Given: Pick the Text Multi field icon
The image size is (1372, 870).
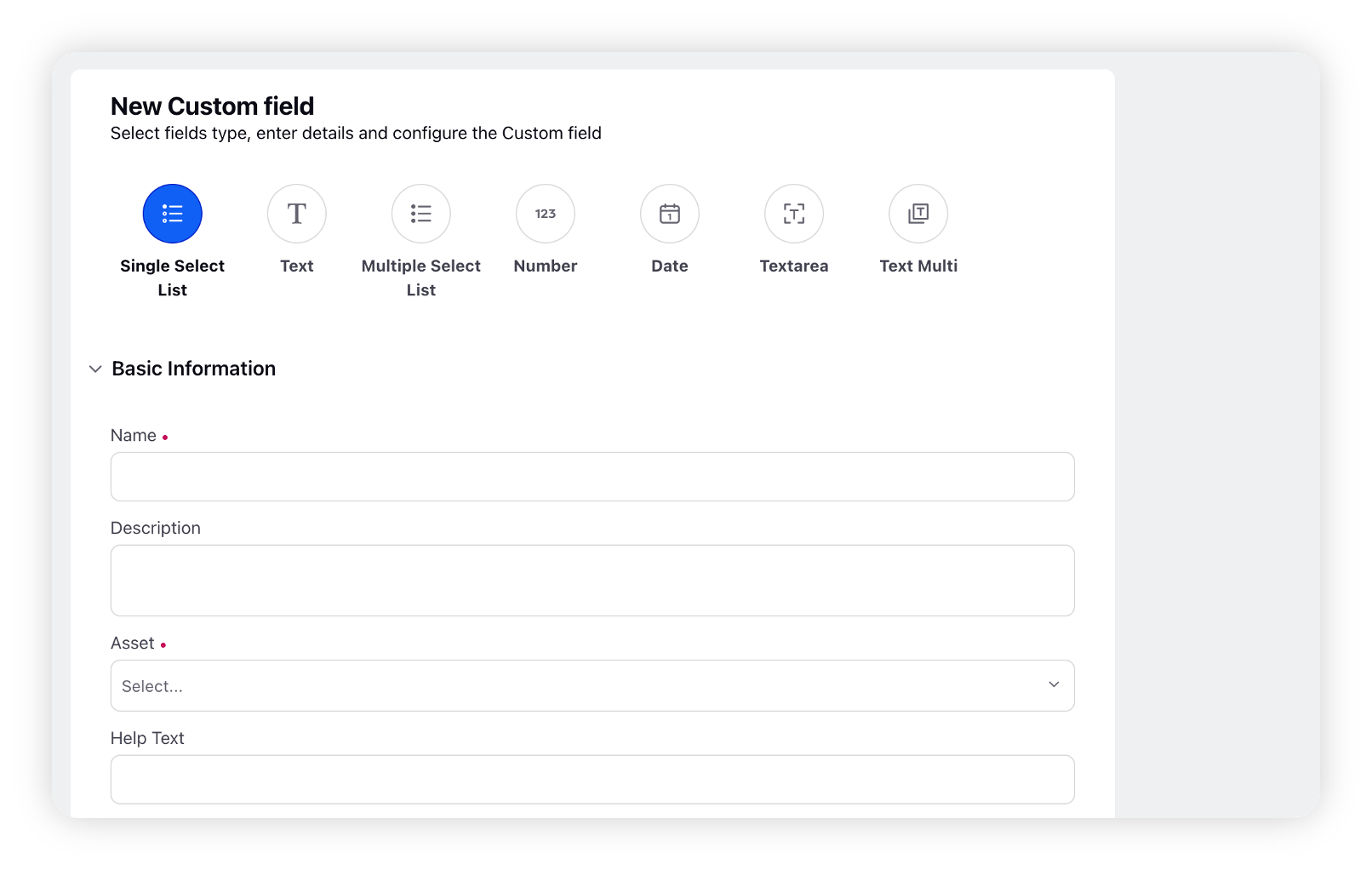Looking at the screenshot, I should click(918, 214).
